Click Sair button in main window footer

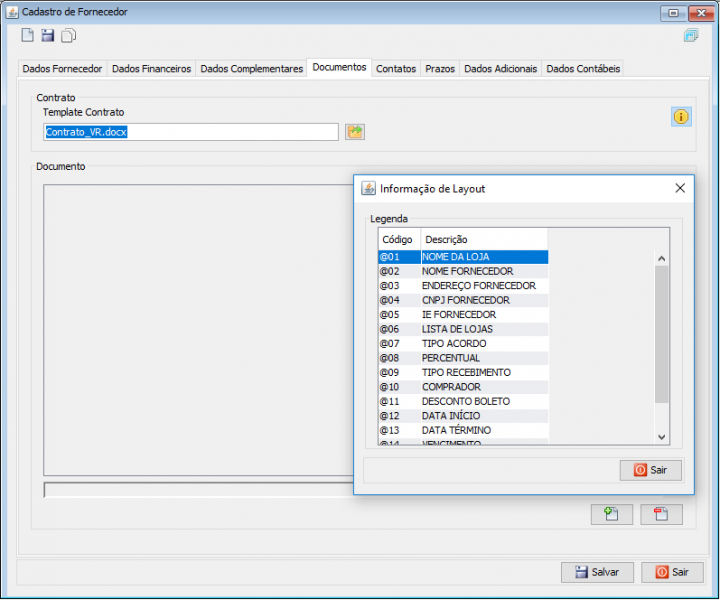pos(672,572)
